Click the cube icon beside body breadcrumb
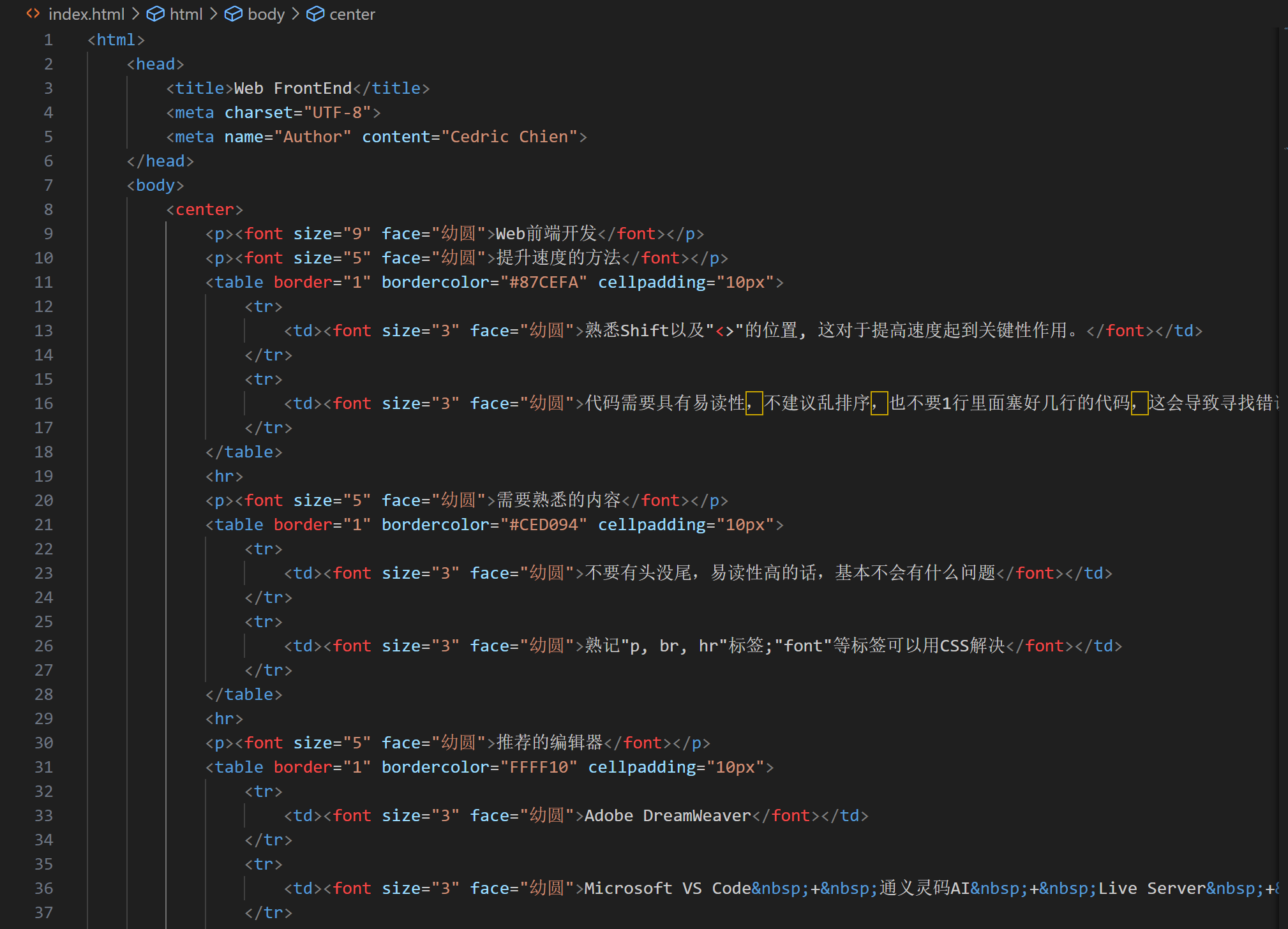 tap(233, 14)
